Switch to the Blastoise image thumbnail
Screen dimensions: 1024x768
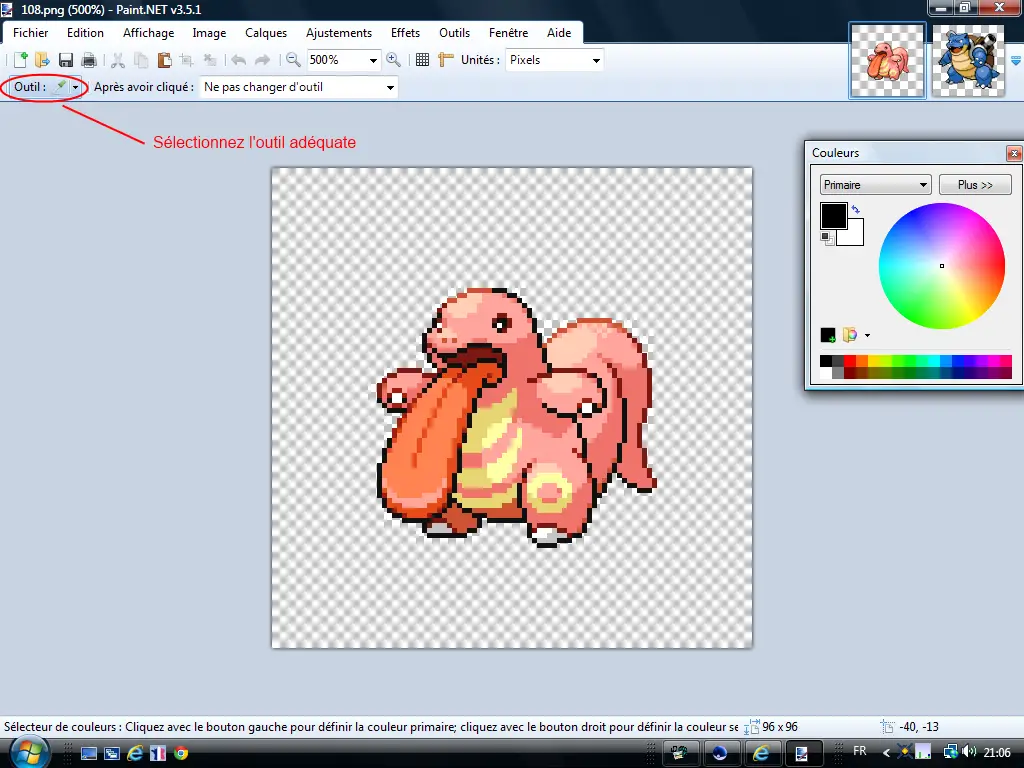point(968,61)
